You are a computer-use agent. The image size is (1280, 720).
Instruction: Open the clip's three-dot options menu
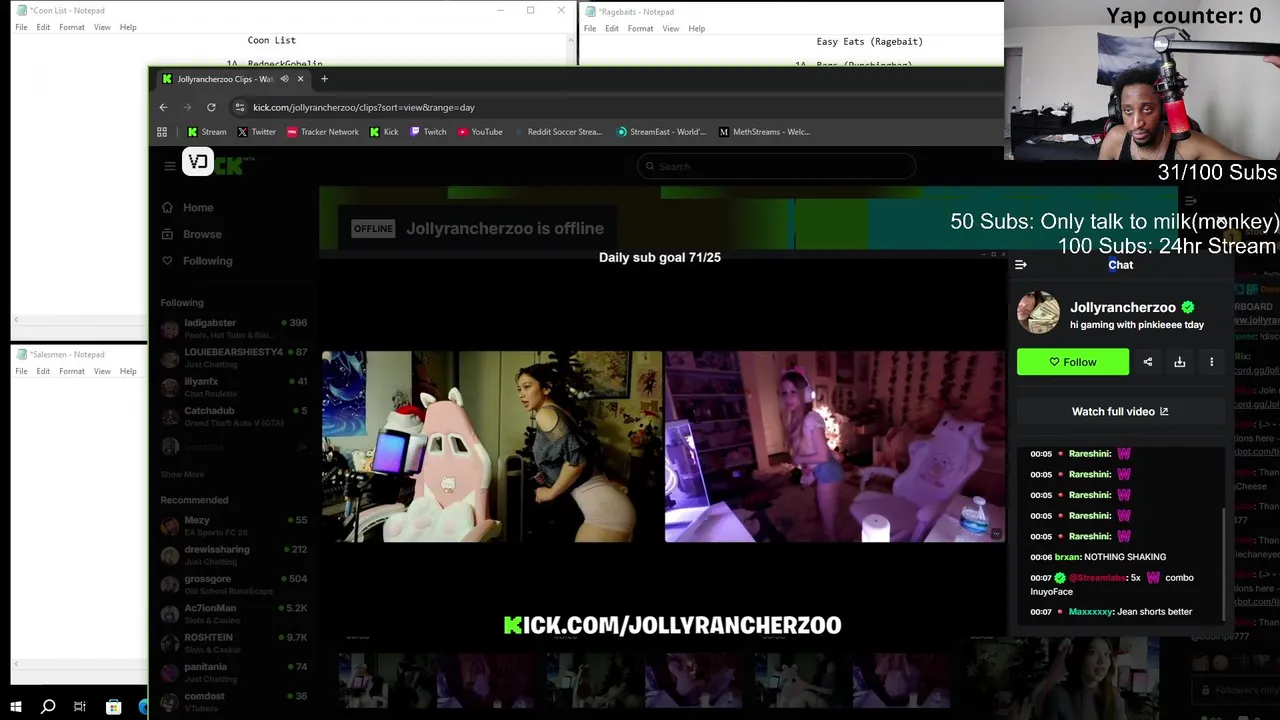tap(1212, 362)
